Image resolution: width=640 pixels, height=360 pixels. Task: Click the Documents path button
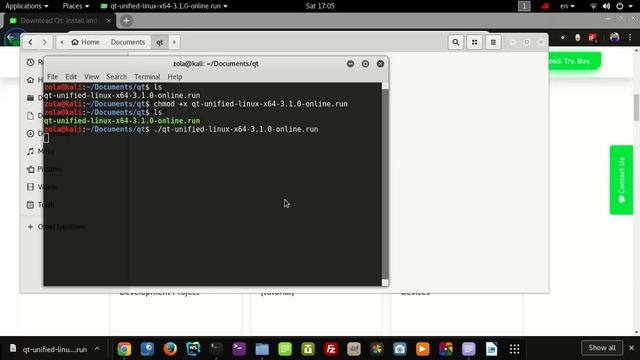click(x=128, y=42)
